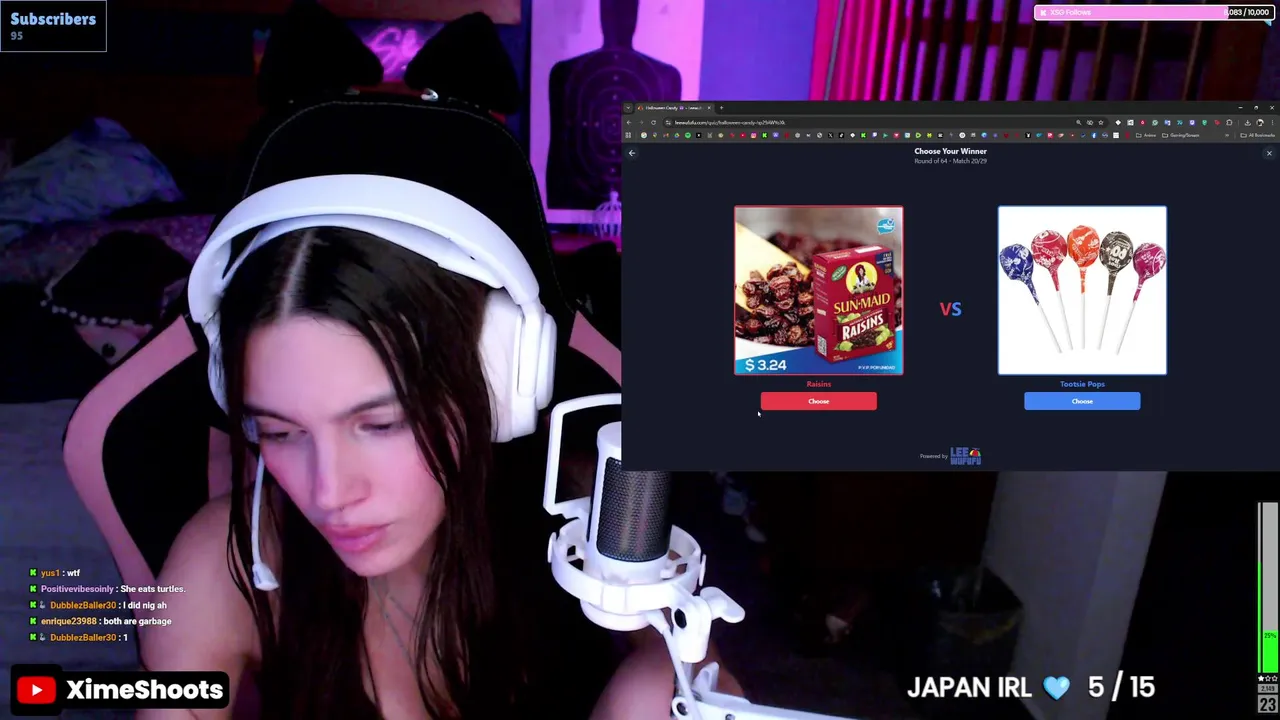Click the Sun-Maid Raisins image
This screenshot has height=720, width=1280.
819,290
